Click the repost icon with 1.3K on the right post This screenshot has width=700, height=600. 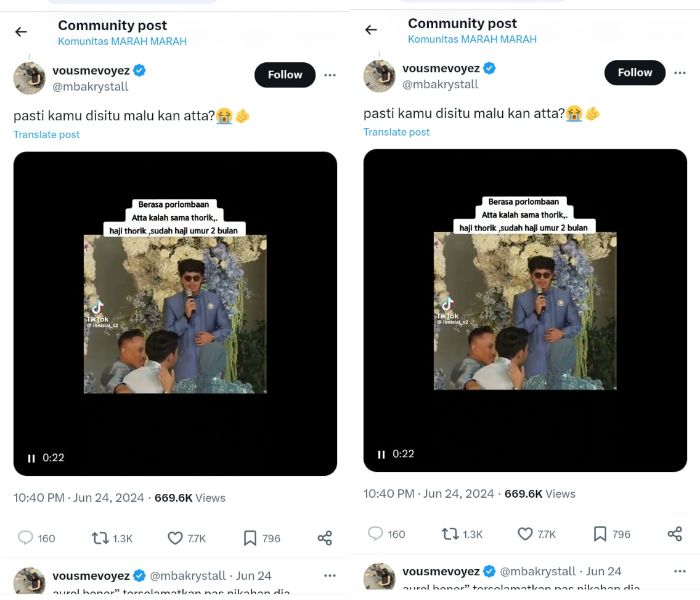(x=450, y=534)
